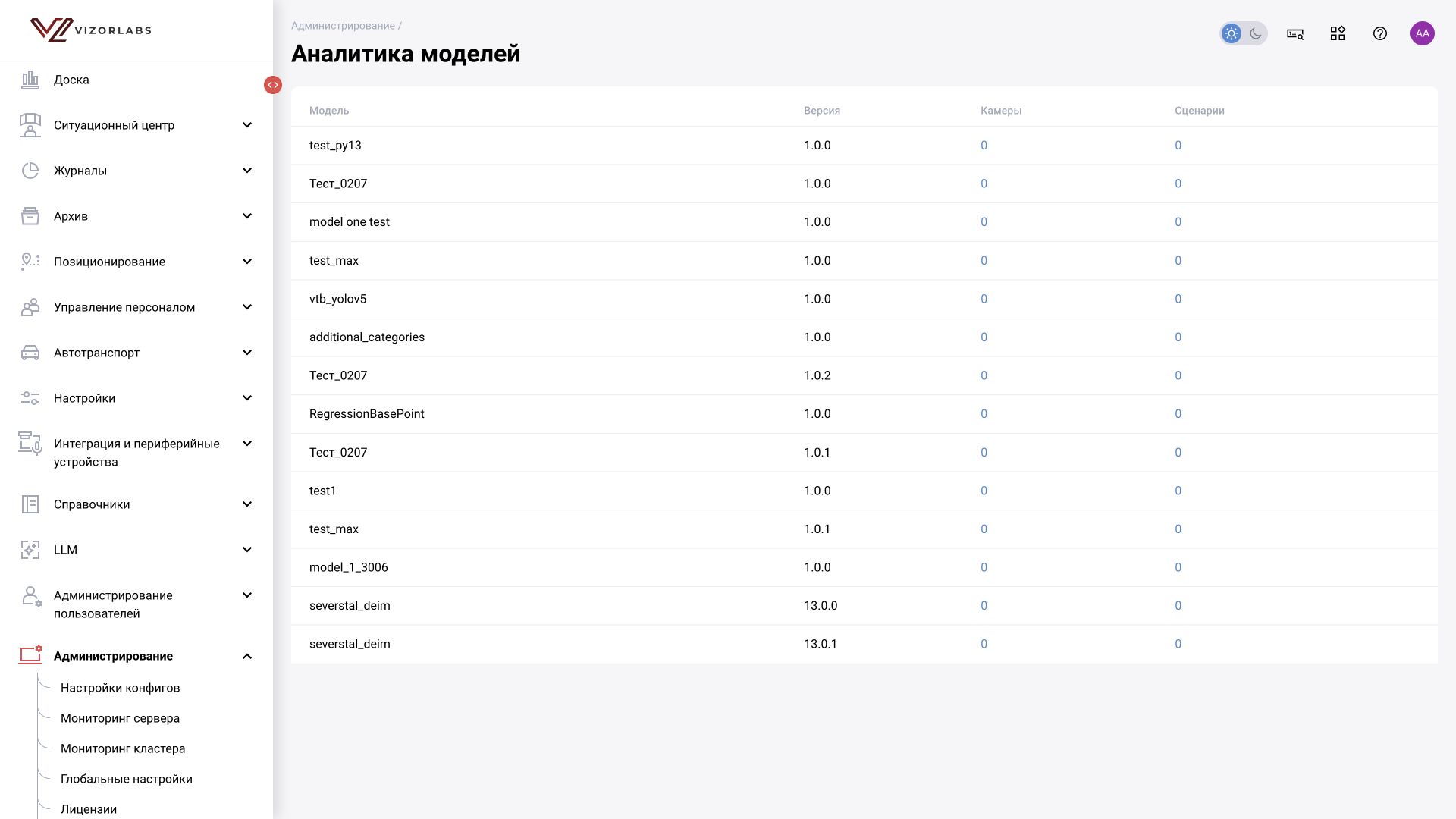This screenshot has height=819, width=1456.
Task: Expand the Ситуационный центр chevron
Action: (247, 125)
